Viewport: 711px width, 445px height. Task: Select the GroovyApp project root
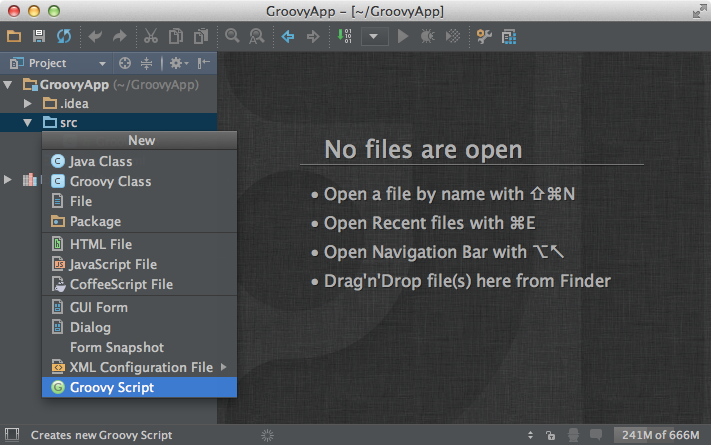coord(108,84)
